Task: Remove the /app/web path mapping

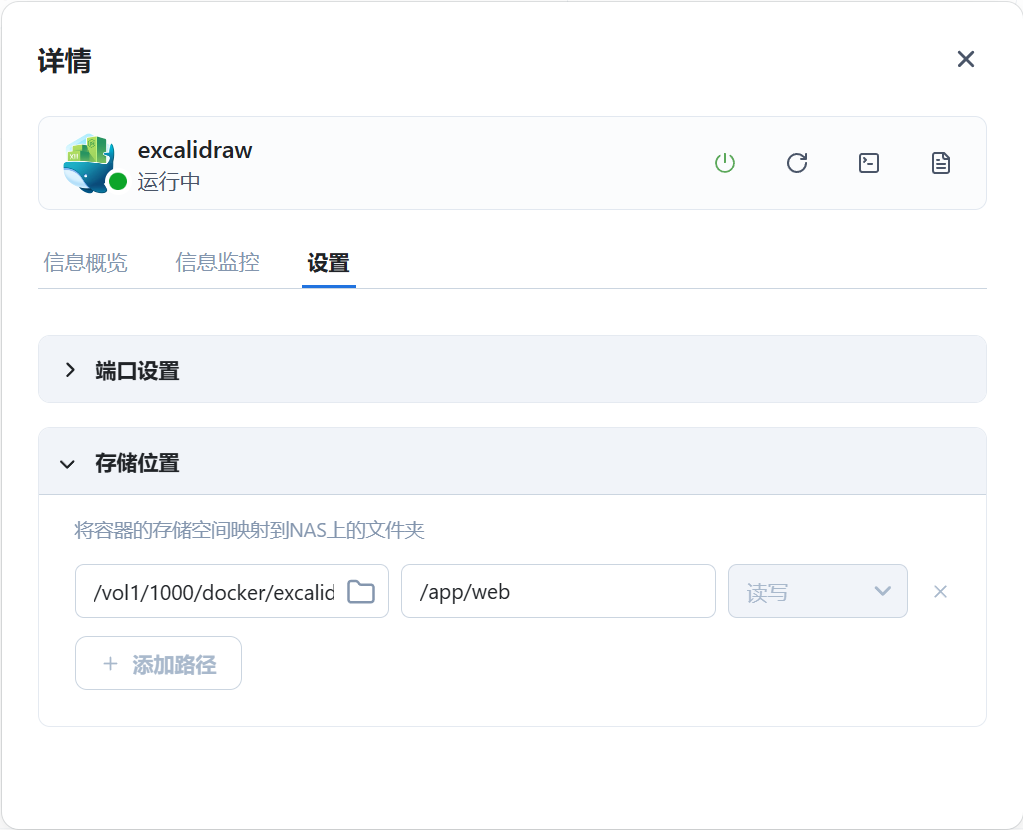Action: [940, 592]
